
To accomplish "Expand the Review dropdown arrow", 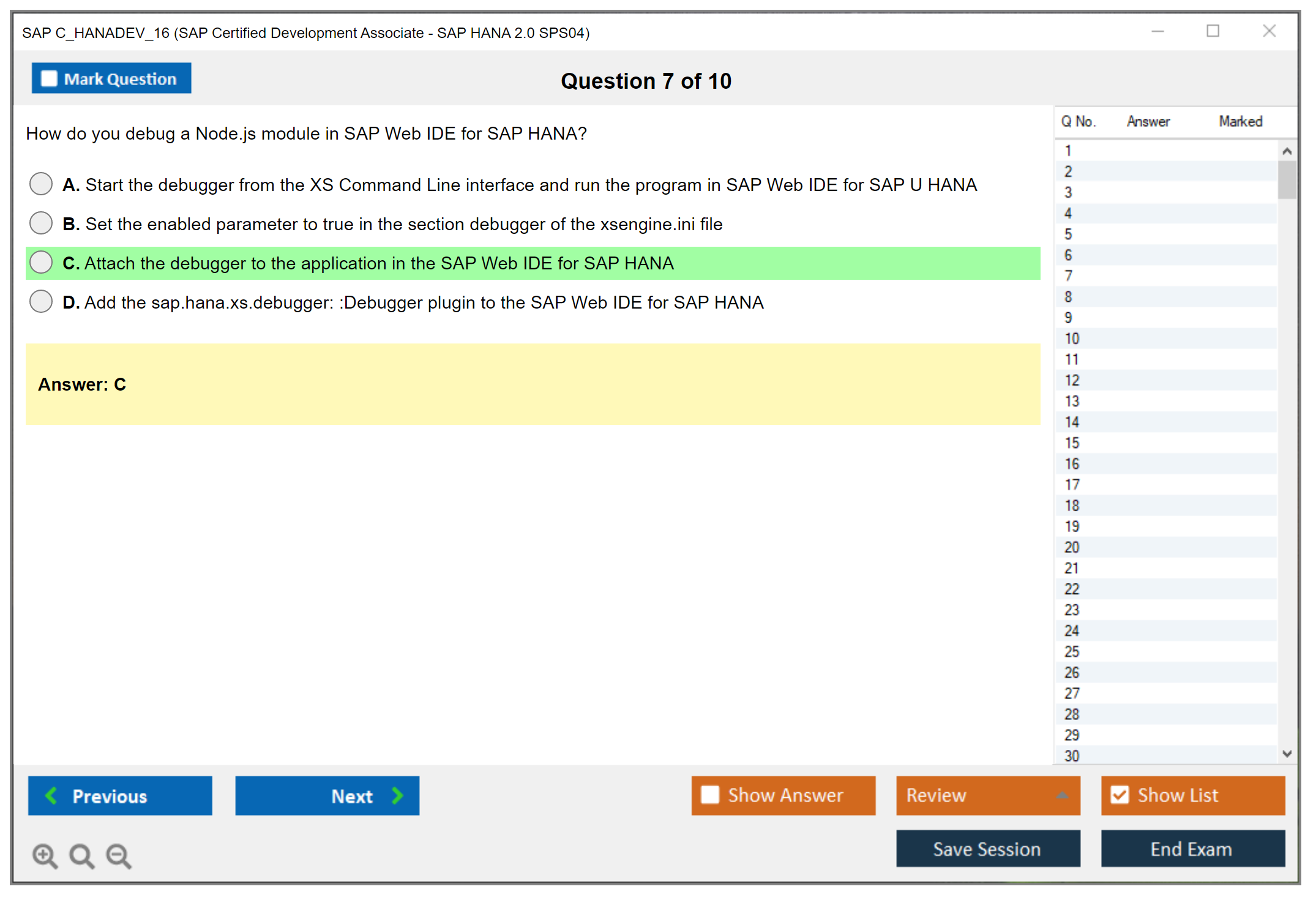I will point(1063,795).
